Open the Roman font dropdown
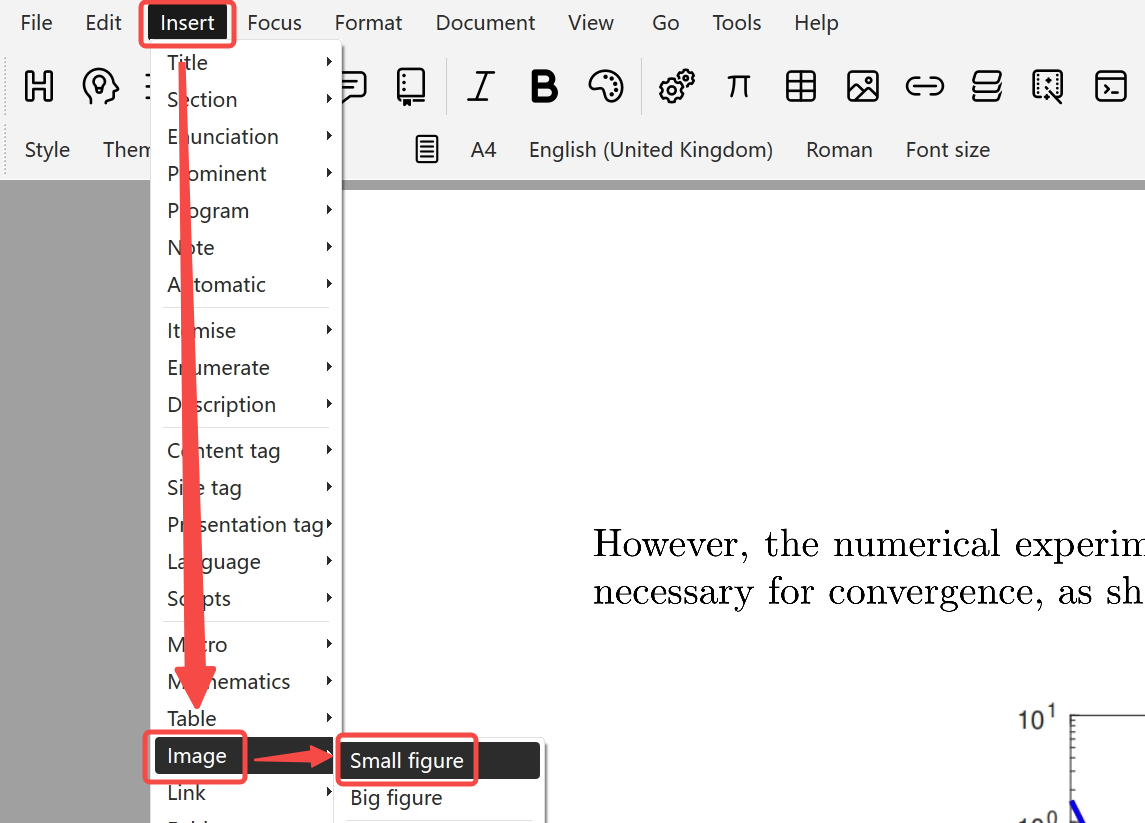Image resolution: width=1145 pixels, height=823 pixels. pos(839,150)
